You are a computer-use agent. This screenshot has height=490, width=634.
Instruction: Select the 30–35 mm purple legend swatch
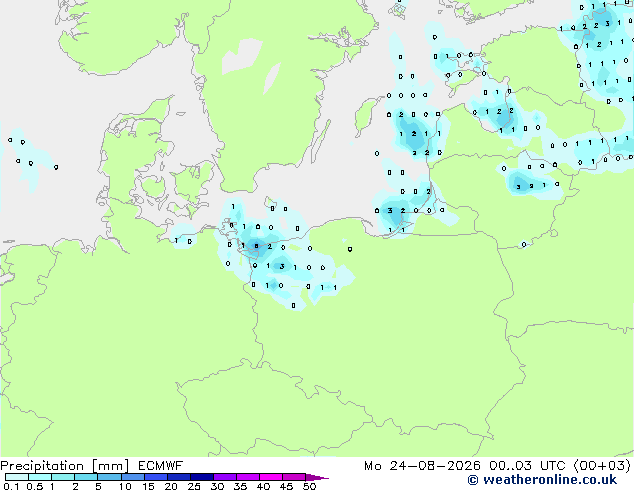tap(225, 477)
